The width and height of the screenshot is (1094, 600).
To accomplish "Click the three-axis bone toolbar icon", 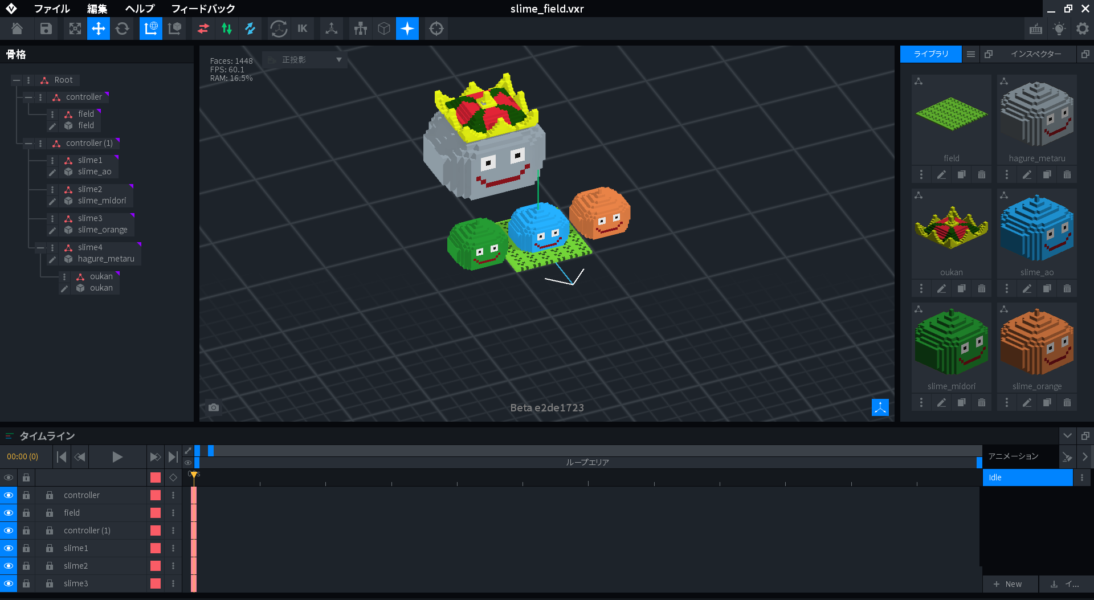I will (331, 29).
